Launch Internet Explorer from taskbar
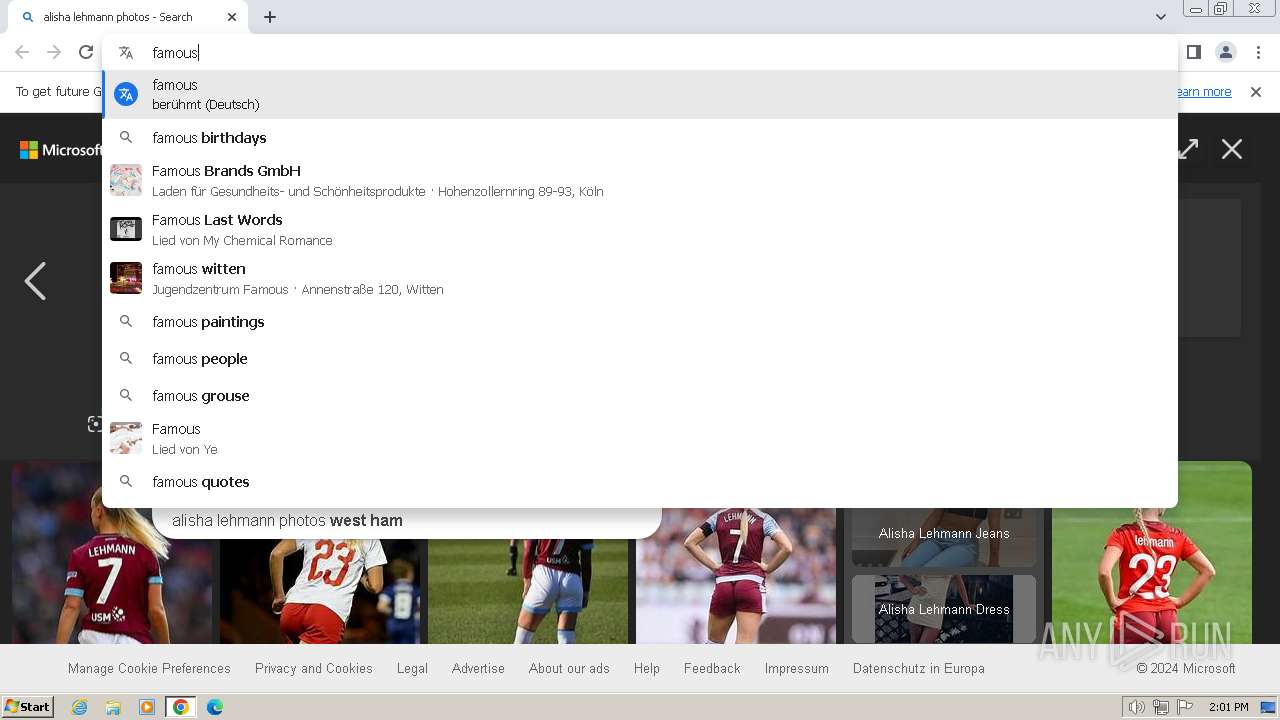Screen dimensions: 1280x720 [x=79, y=707]
